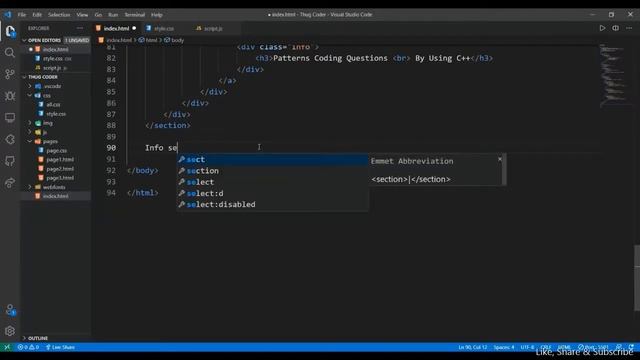
Task: Choose the 'select:disabled' suggestion
Action: point(272,204)
